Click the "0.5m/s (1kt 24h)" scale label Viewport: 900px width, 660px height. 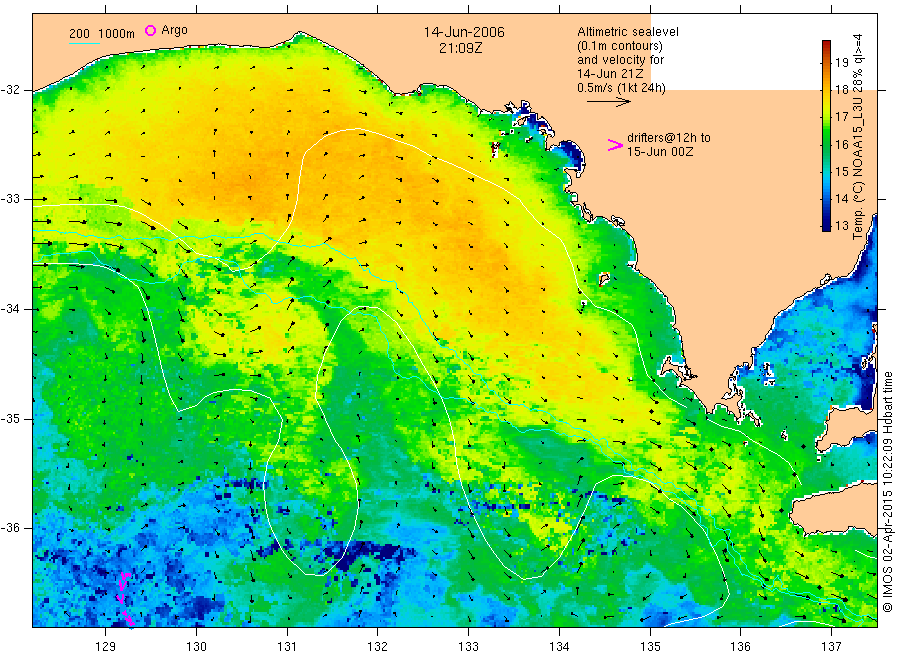click(622, 88)
